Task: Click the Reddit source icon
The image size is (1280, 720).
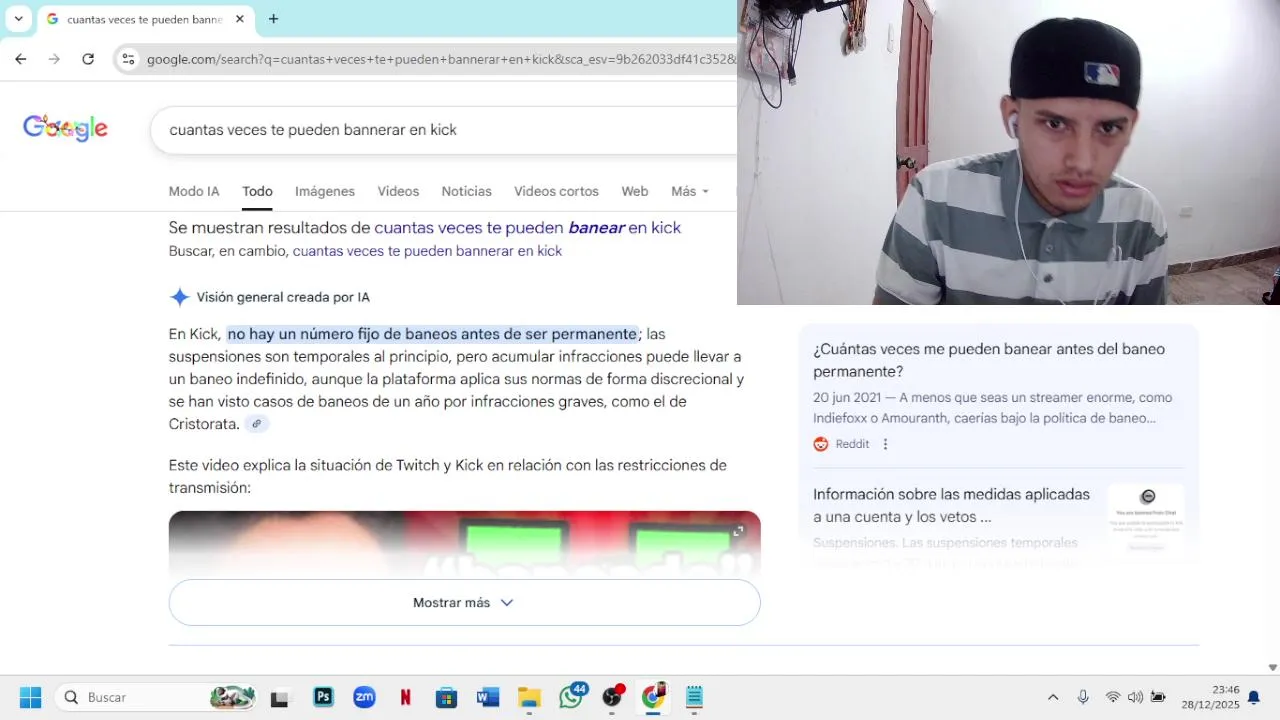Action: pyautogui.click(x=821, y=444)
